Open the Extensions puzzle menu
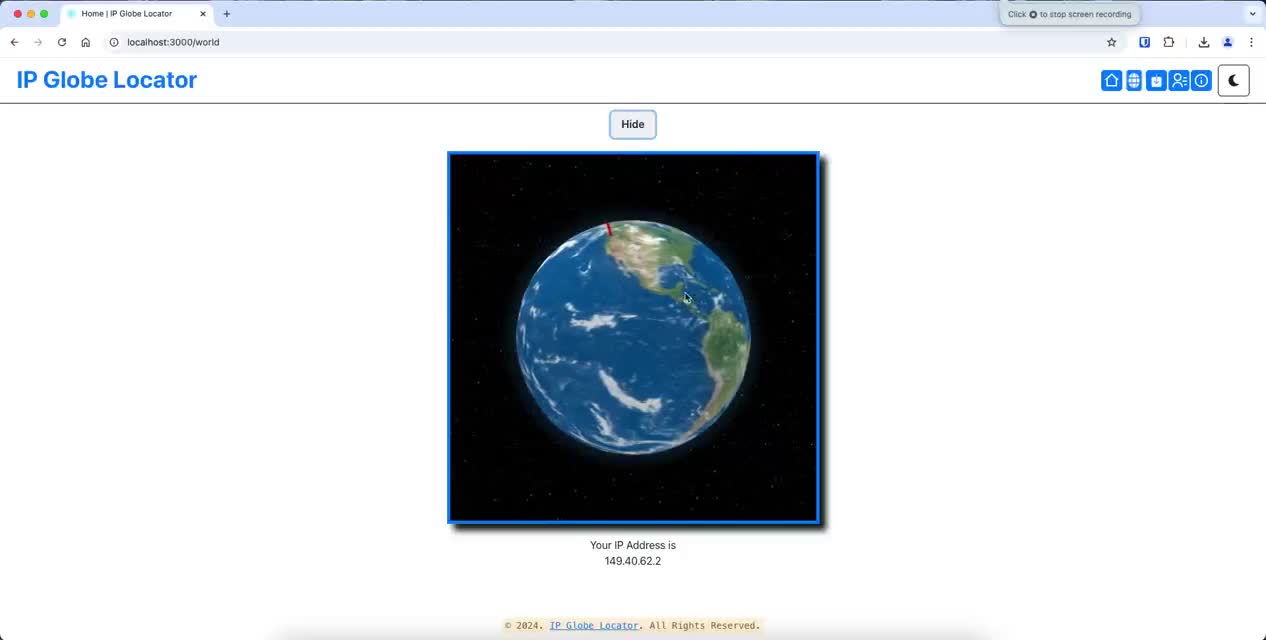The image size is (1266, 640). pos(1169,42)
